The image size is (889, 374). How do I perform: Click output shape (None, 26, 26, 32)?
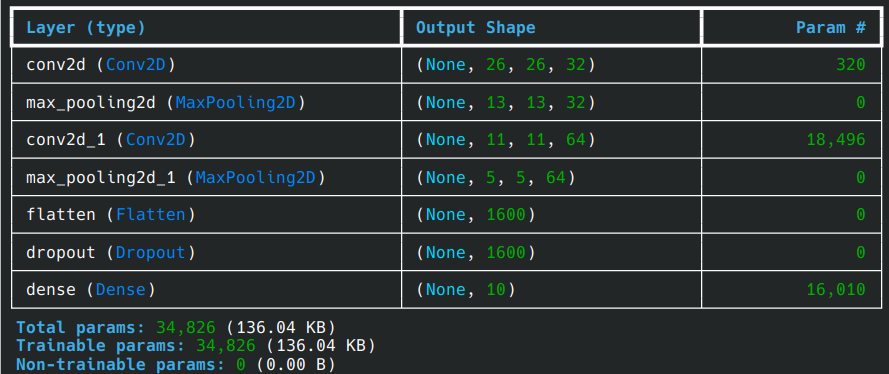(x=506, y=65)
